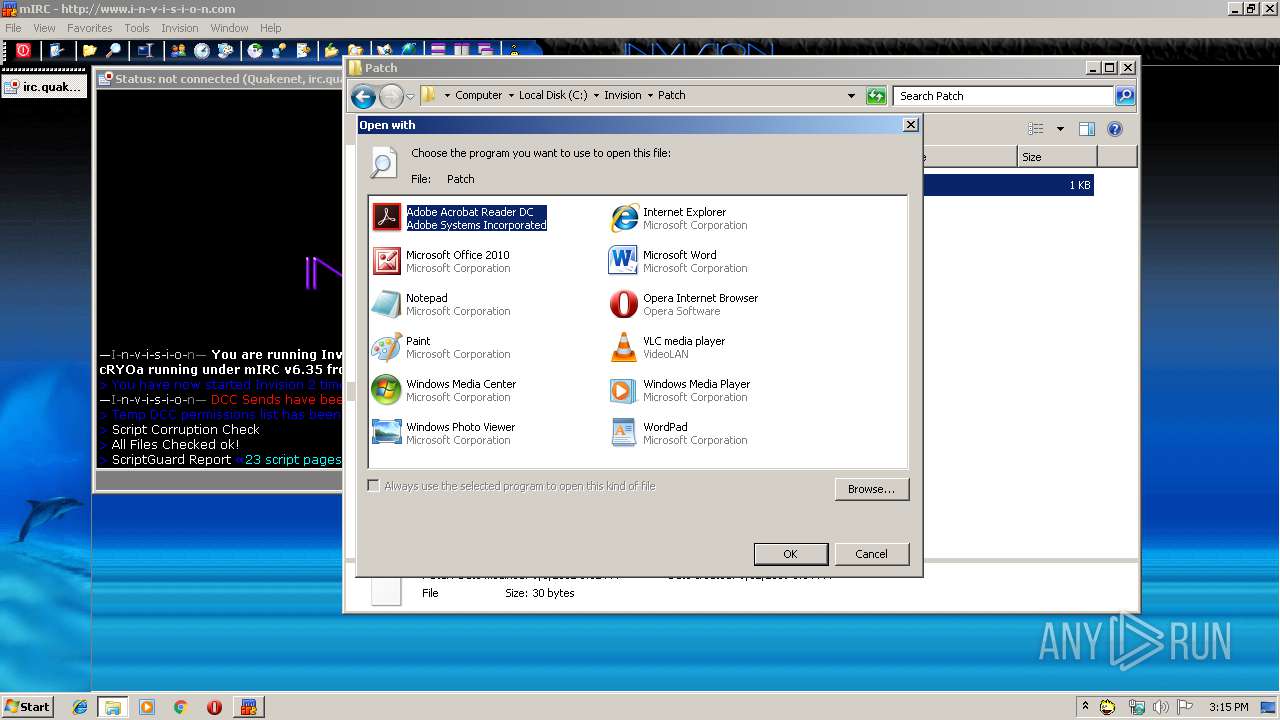The height and width of the screenshot is (720, 1280).
Task: Open Explorer help question-mark icon
Action: (x=1115, y=129)
